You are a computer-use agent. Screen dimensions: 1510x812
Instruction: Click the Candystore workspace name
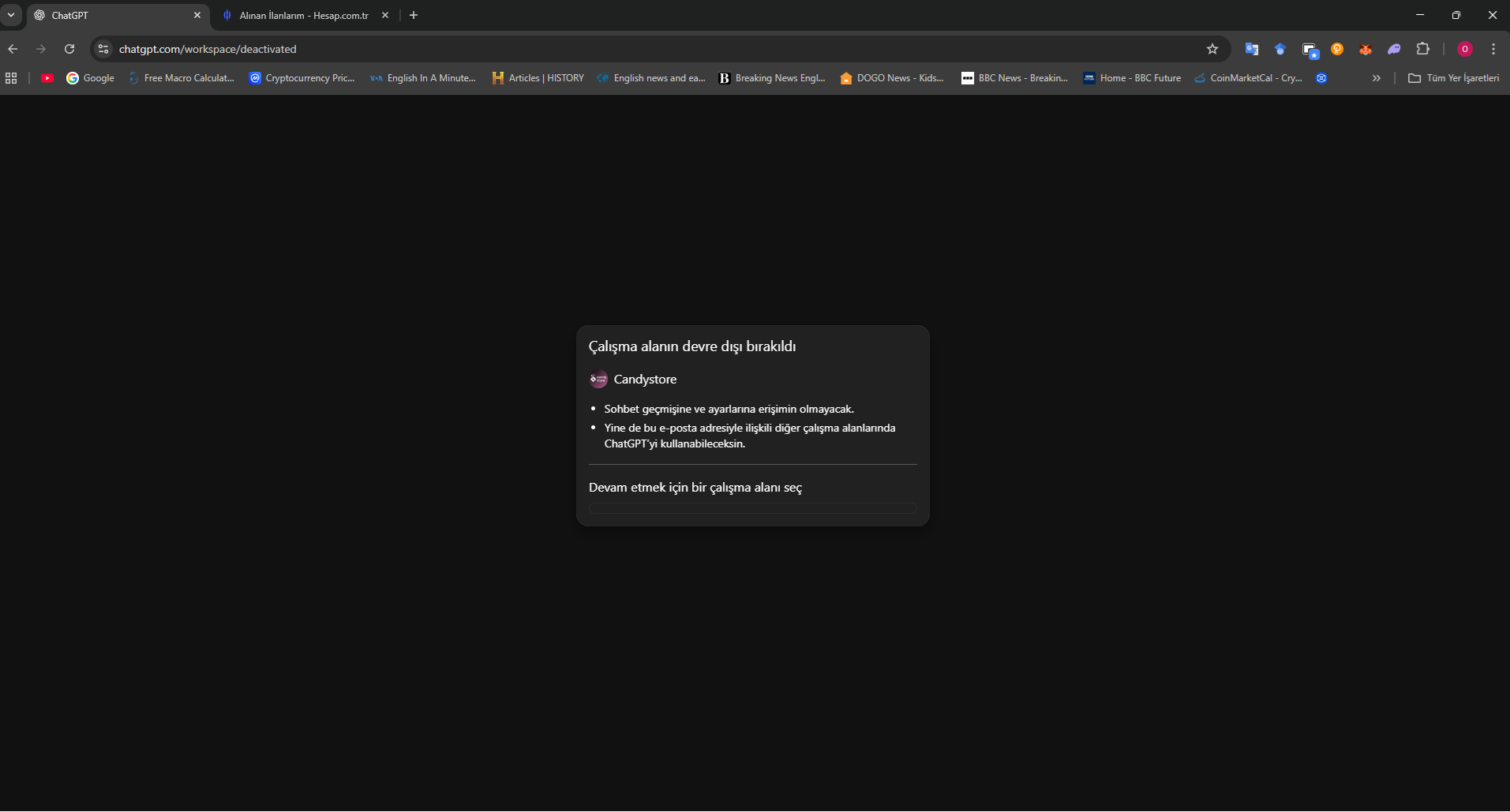point(645,380)
